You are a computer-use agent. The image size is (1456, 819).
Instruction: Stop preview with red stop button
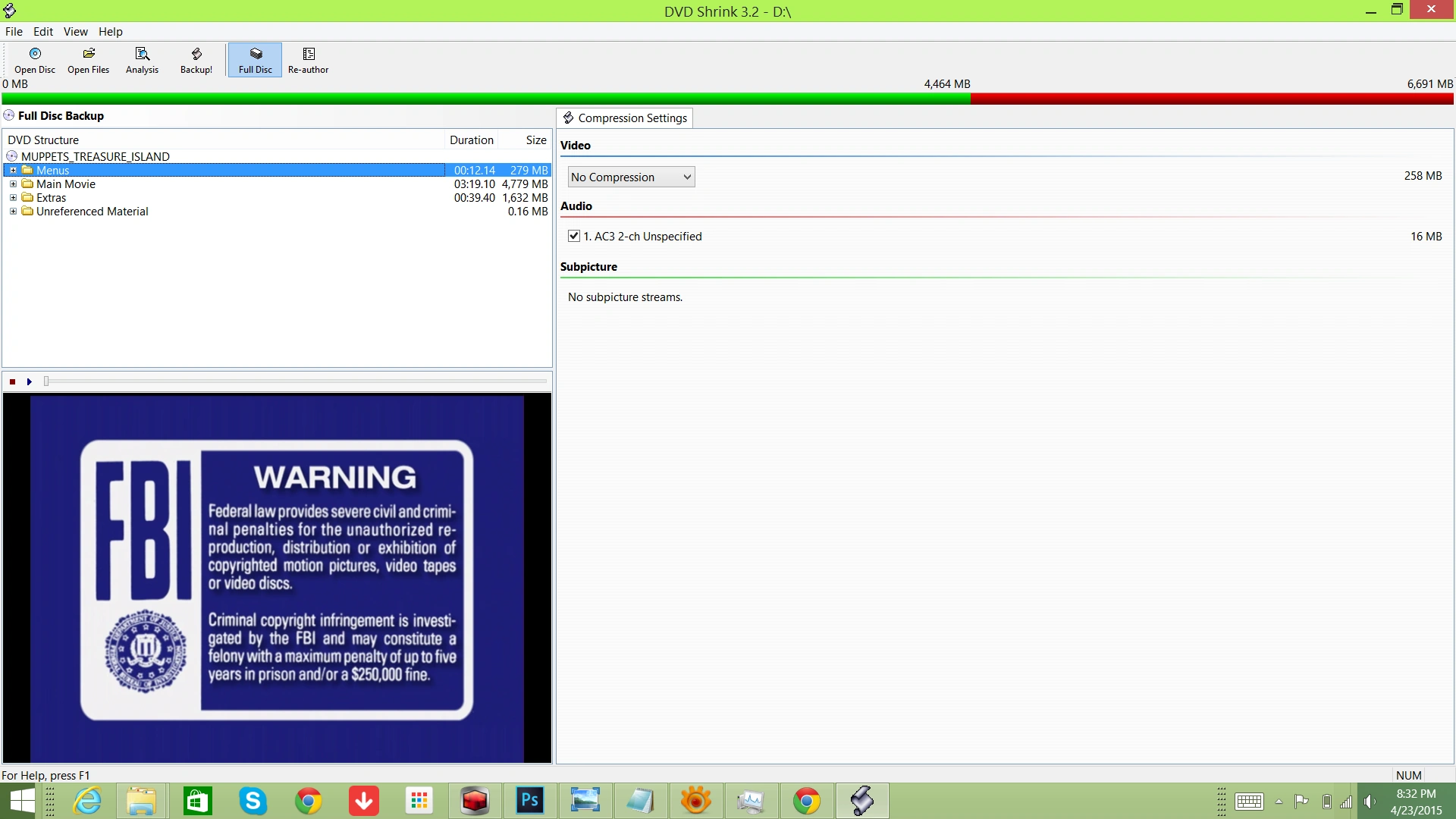tap(12, 381)
